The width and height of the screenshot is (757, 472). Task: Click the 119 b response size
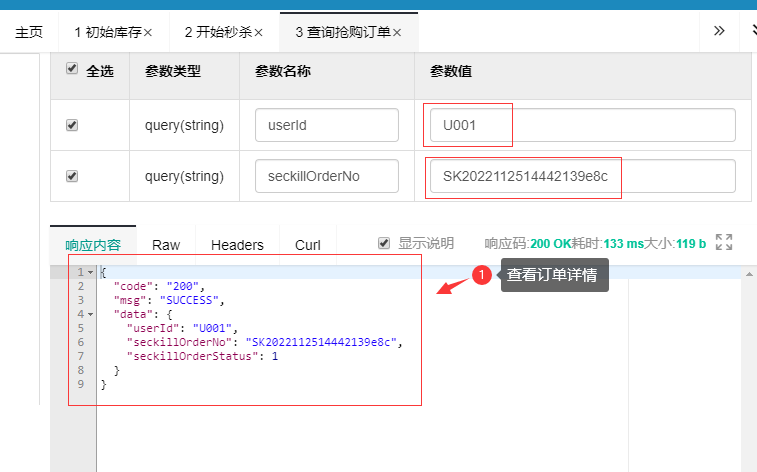691,244
